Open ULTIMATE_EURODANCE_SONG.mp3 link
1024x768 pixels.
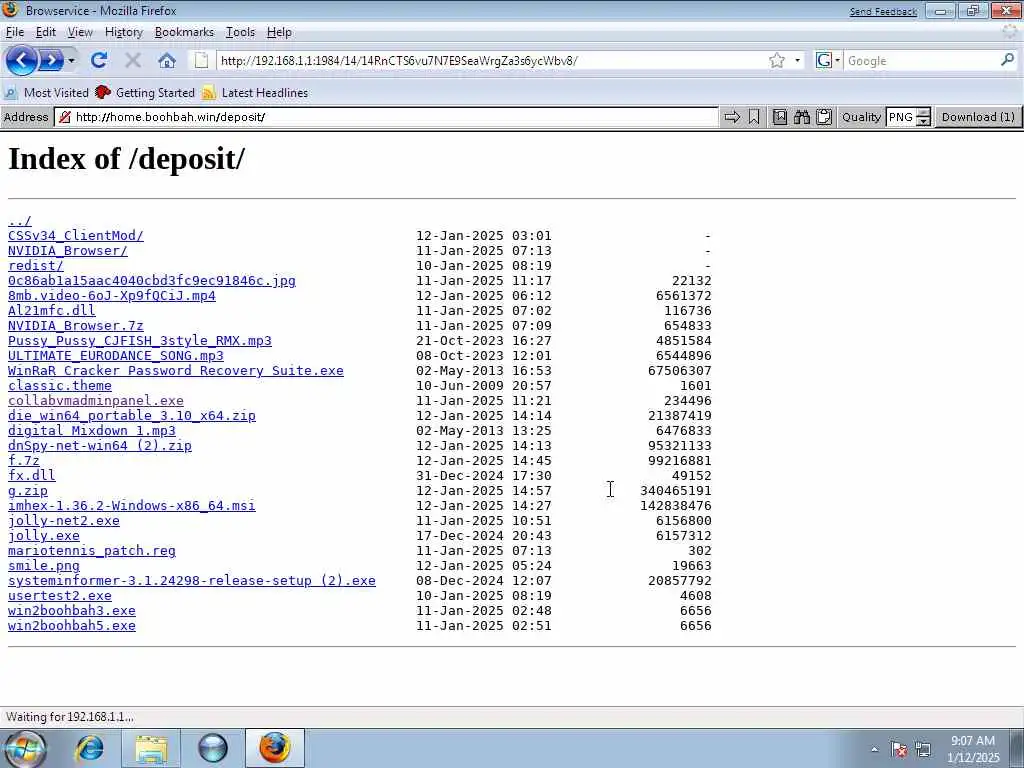tap(116, 356)
